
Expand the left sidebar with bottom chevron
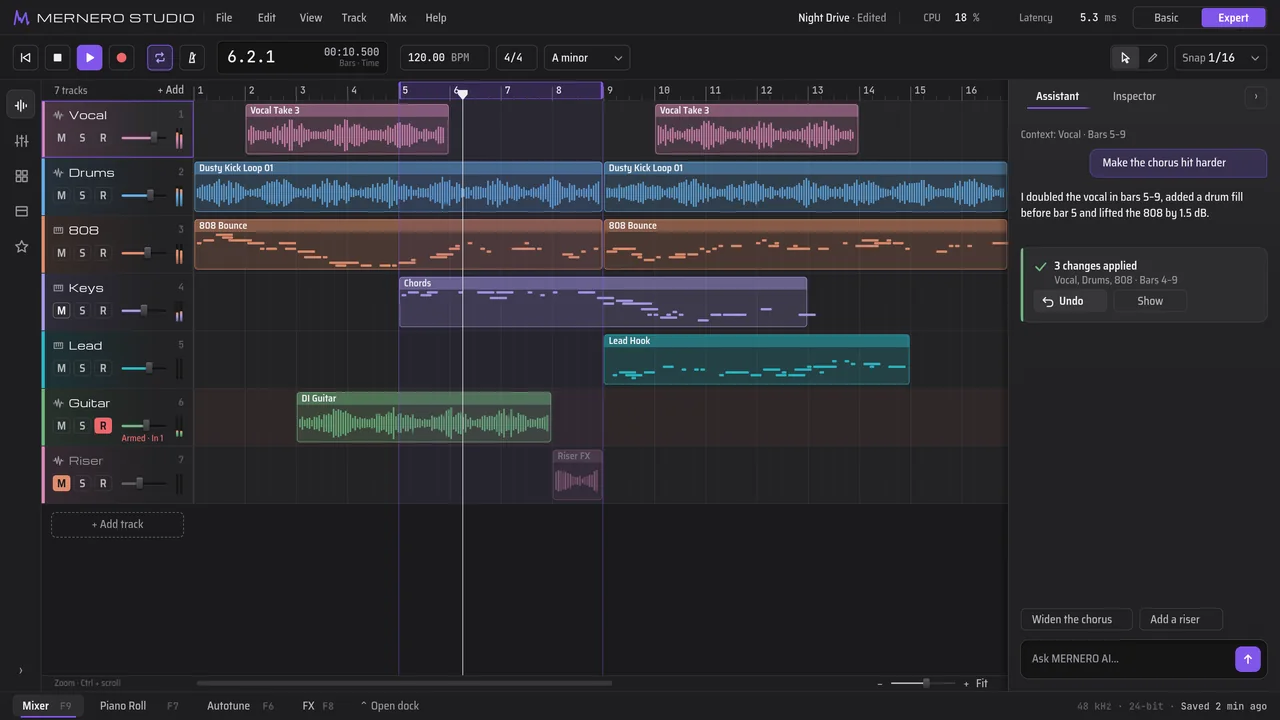tap(21, 671)
